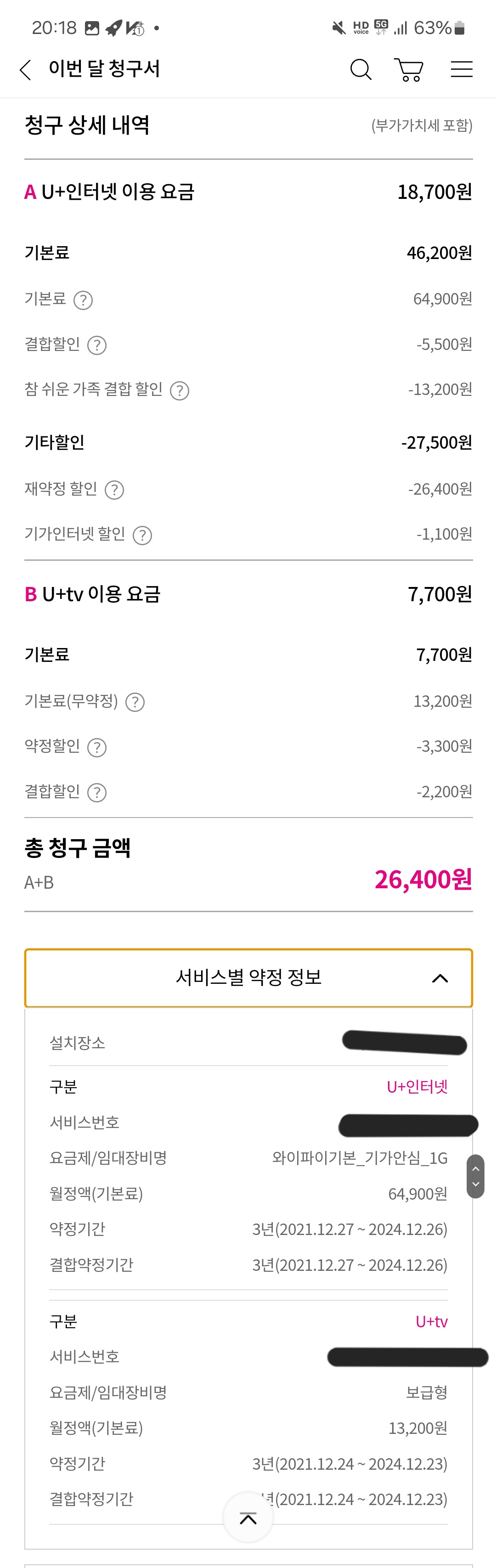Screen dimensions: 496x1568
Task: Click the scroll handle at right edge
Action: [x=476, y=1177]
